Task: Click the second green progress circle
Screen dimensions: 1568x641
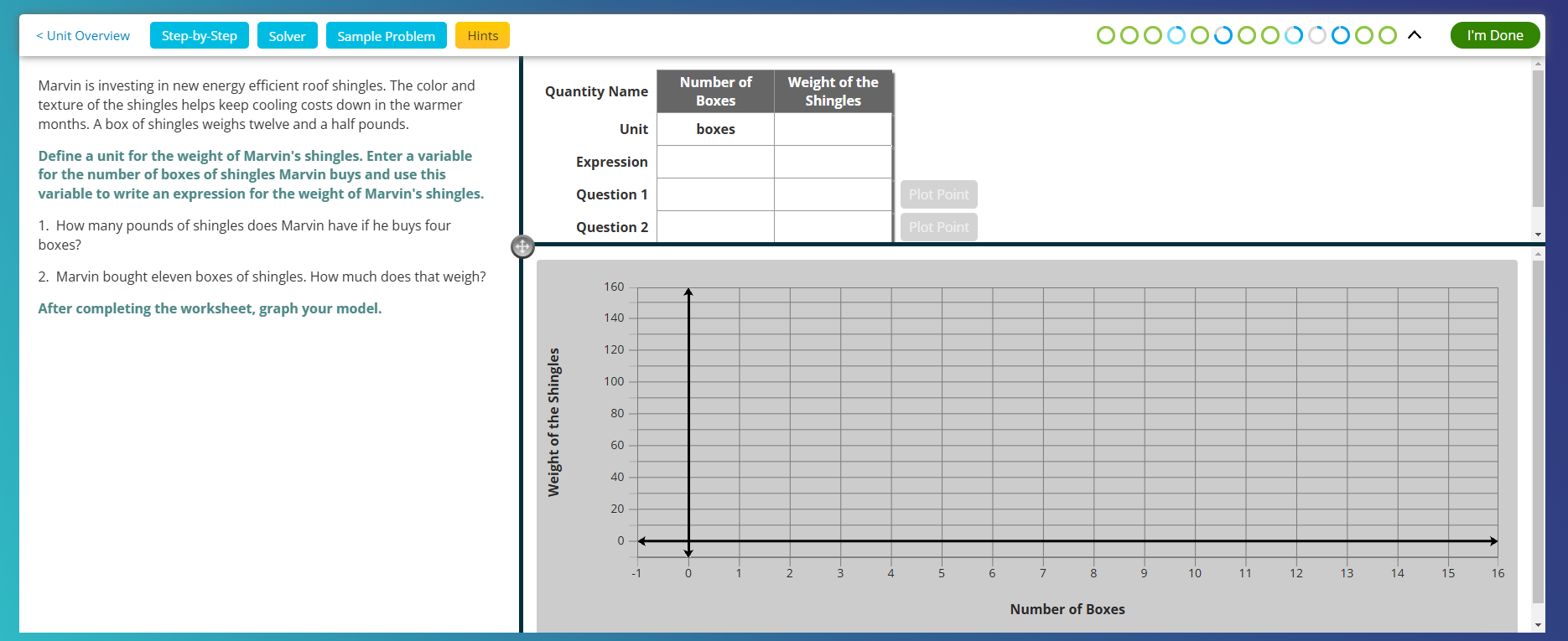Action: (1129, 35)
